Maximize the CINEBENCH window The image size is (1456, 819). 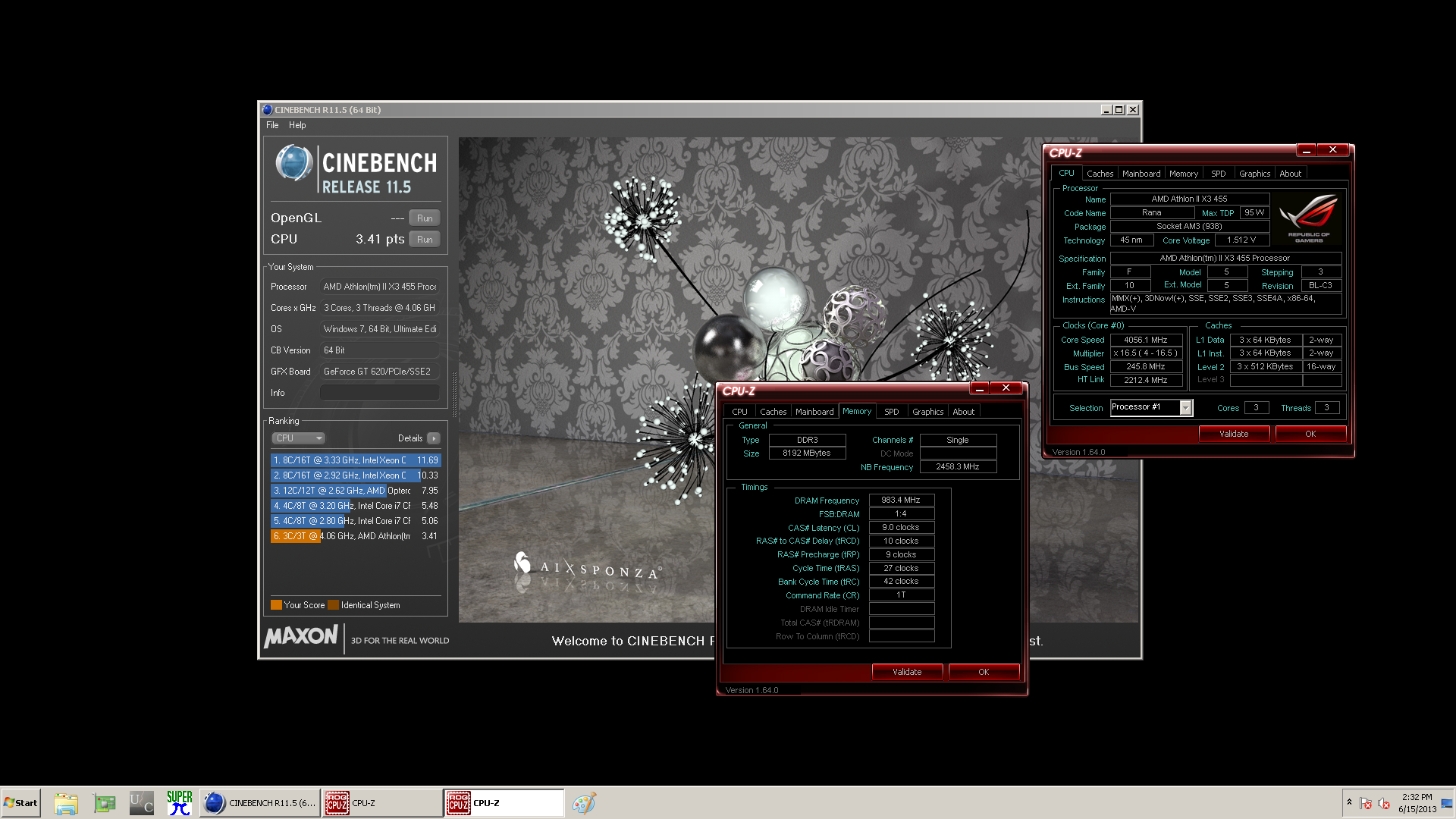[x=1119, y=110]
